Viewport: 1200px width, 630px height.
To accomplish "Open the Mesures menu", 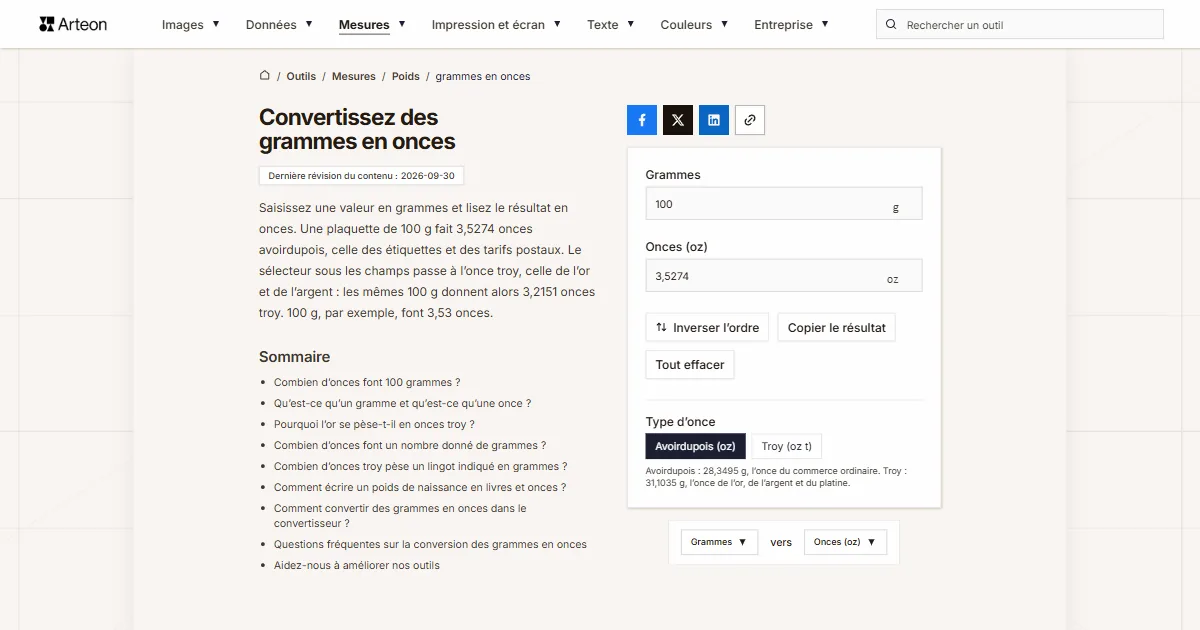I will [372, 24].
